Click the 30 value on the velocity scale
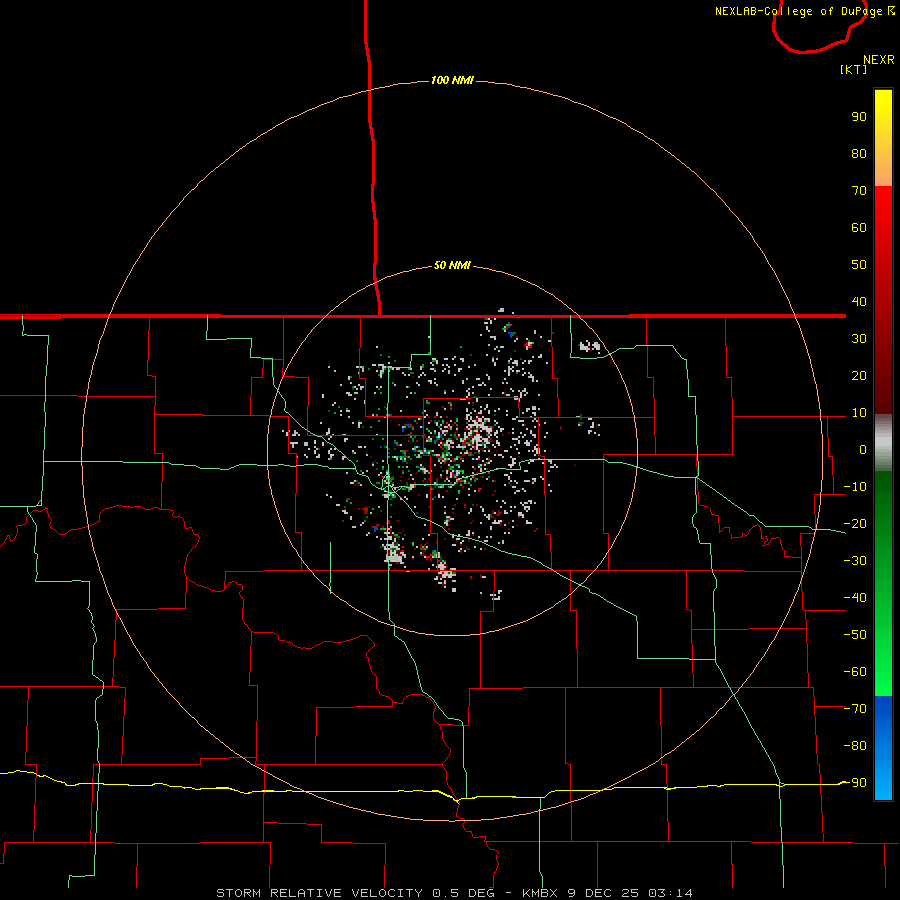The image size is (900, 900). pos(859,339)
